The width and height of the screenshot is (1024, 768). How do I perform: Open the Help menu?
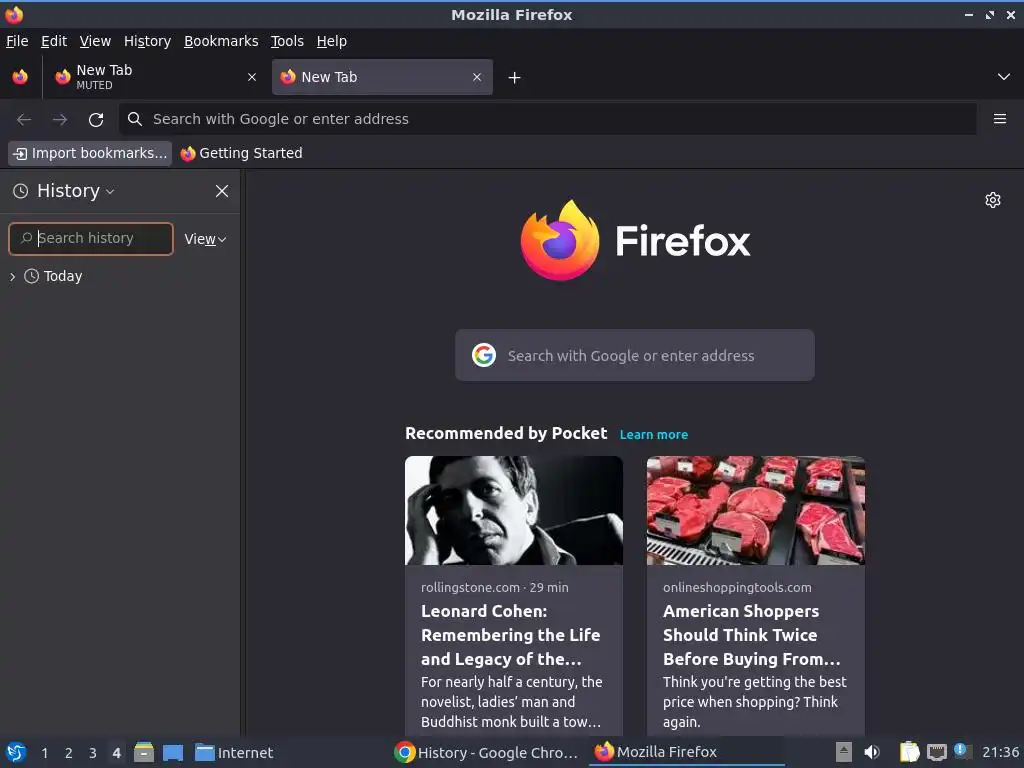[x=332, y=41]
